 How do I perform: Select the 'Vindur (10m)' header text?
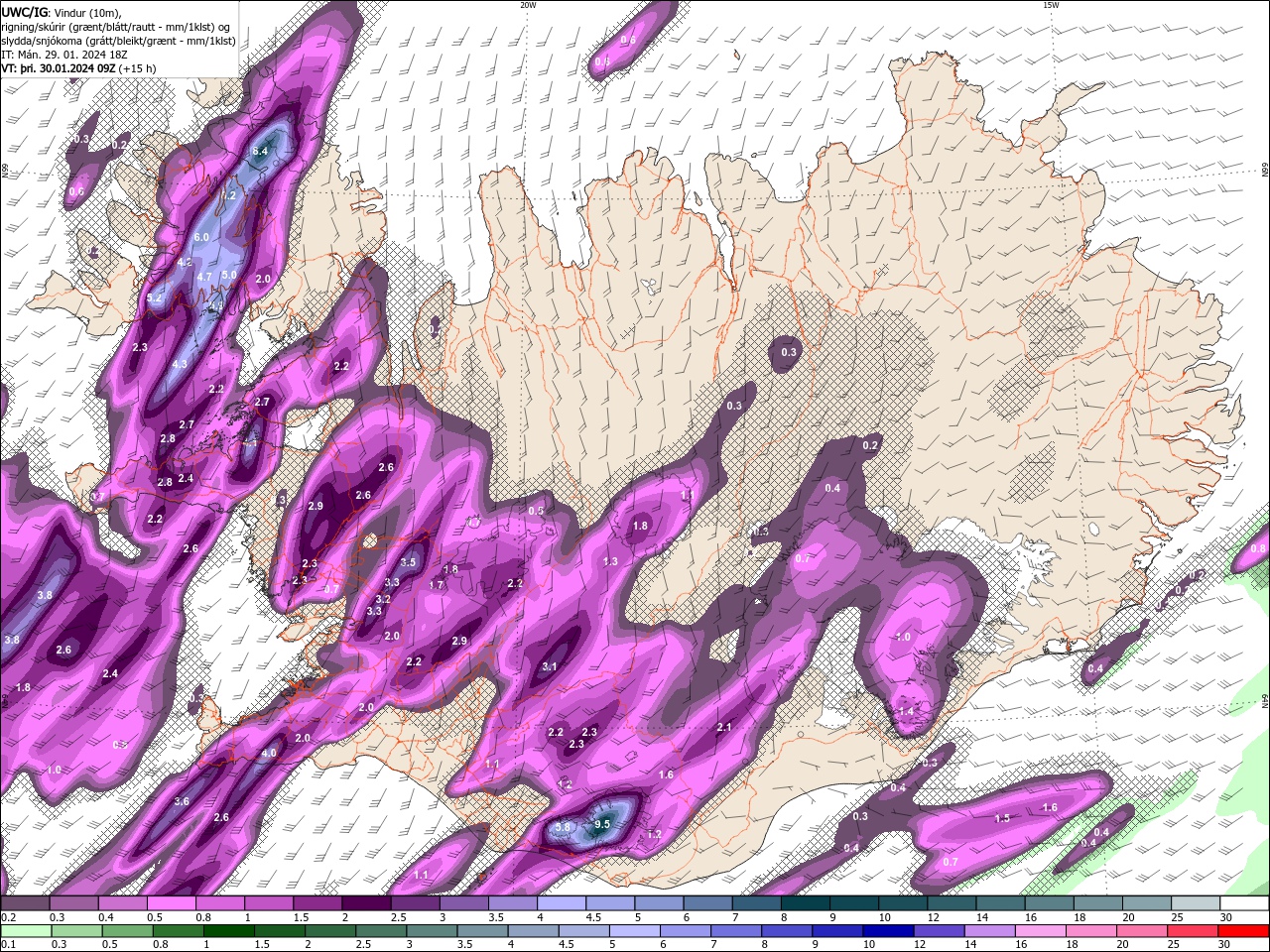coord(87,12)
